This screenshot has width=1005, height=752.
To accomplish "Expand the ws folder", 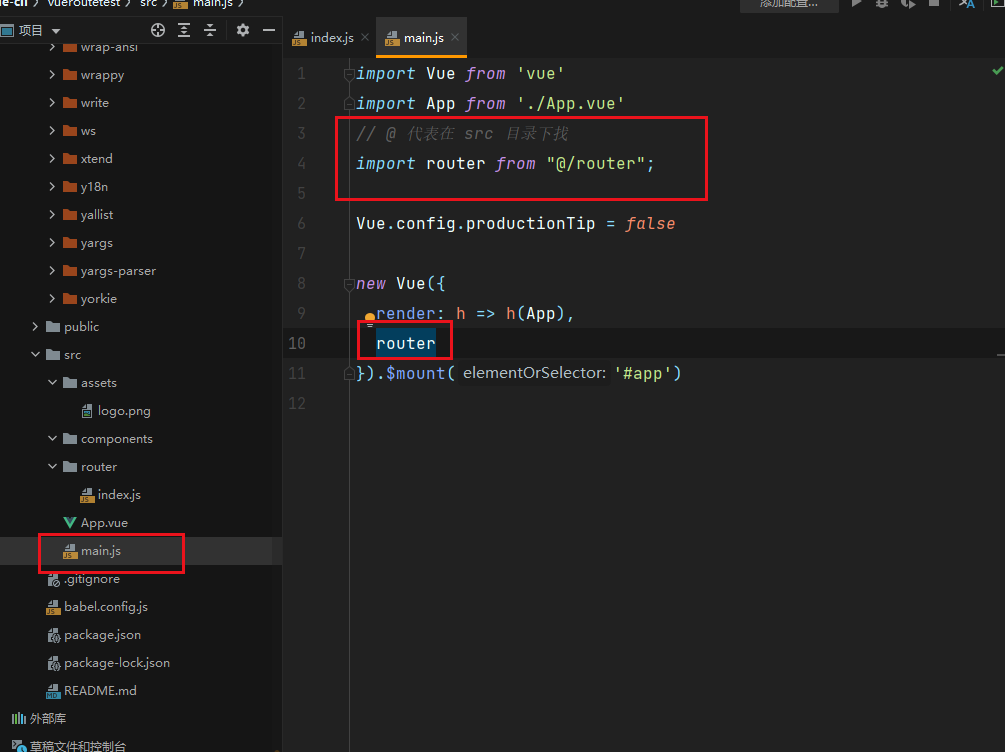I will pyautogui.click(x=53, y=130).
